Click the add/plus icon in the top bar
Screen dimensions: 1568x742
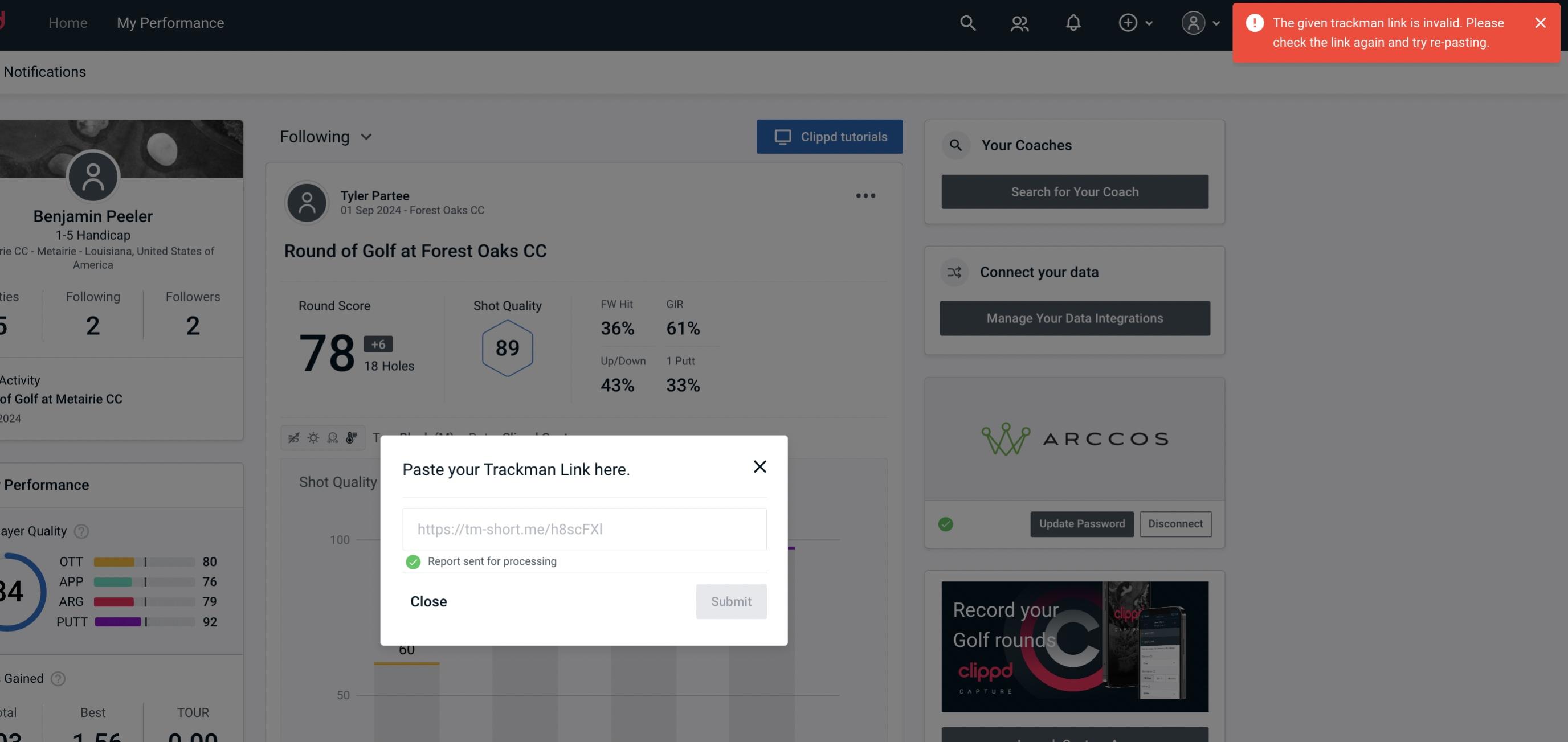point(1127,22)
